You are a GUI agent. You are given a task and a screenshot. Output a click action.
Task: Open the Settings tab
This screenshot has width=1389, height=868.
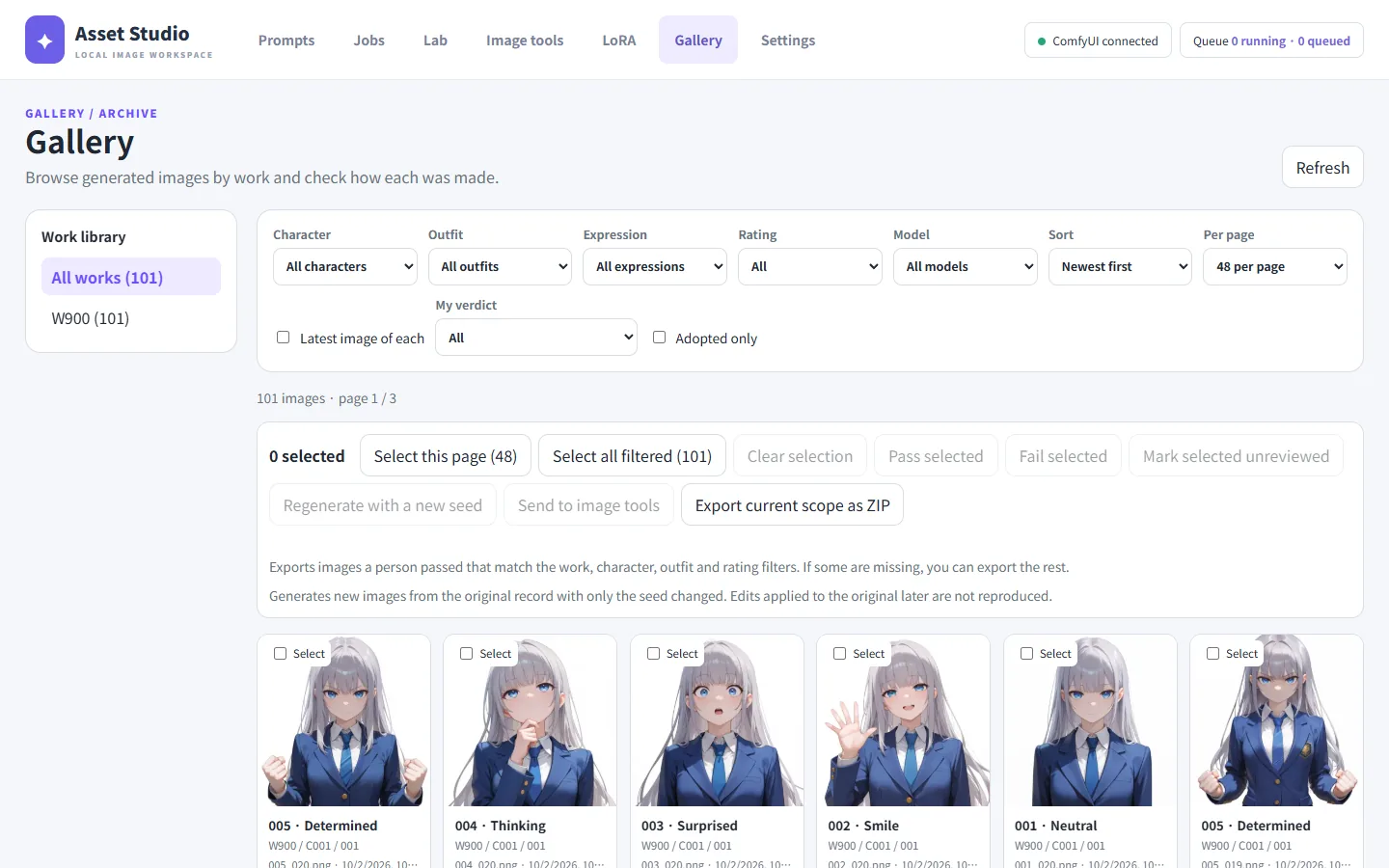[788, 40]
